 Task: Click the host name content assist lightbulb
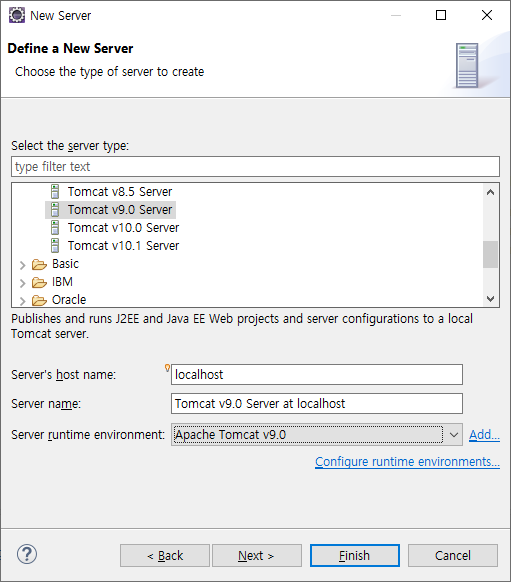(x=167, y=368)
